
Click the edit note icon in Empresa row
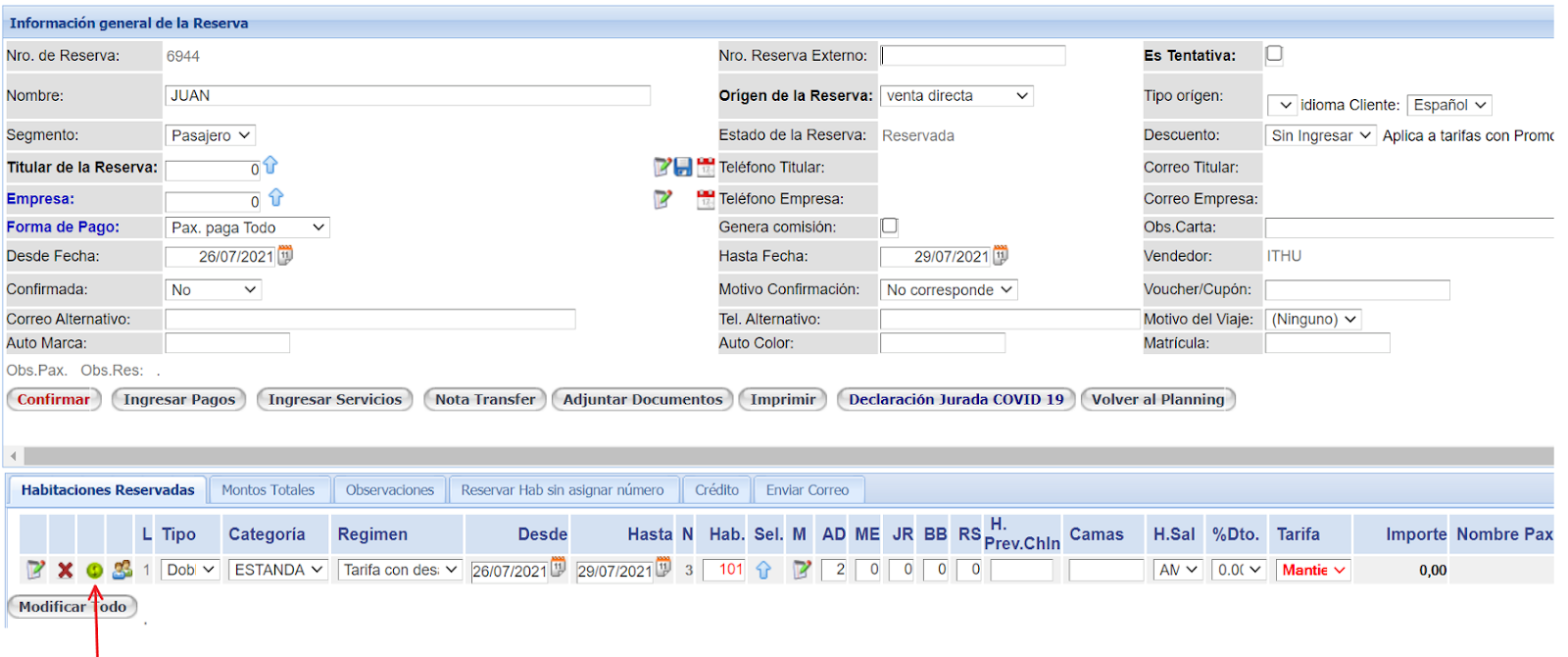(663, 199)
